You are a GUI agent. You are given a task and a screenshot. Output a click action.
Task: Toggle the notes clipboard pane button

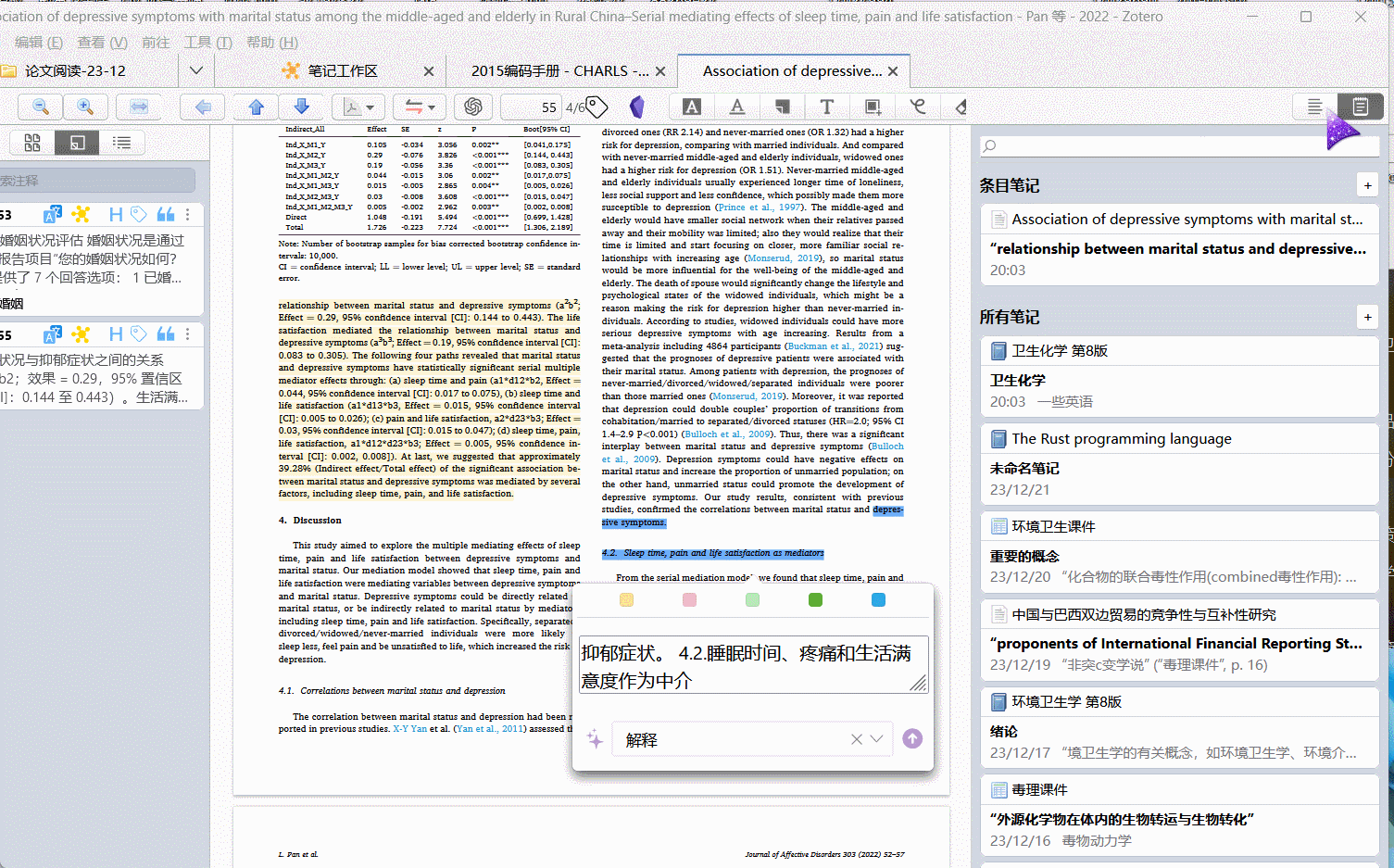click(x=1360, y=107)
